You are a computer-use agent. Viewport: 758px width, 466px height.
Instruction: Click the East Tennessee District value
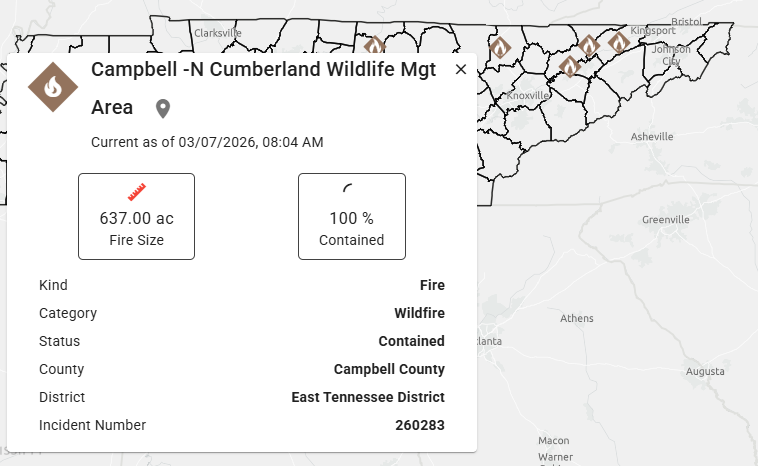click(x=368, y=397)
